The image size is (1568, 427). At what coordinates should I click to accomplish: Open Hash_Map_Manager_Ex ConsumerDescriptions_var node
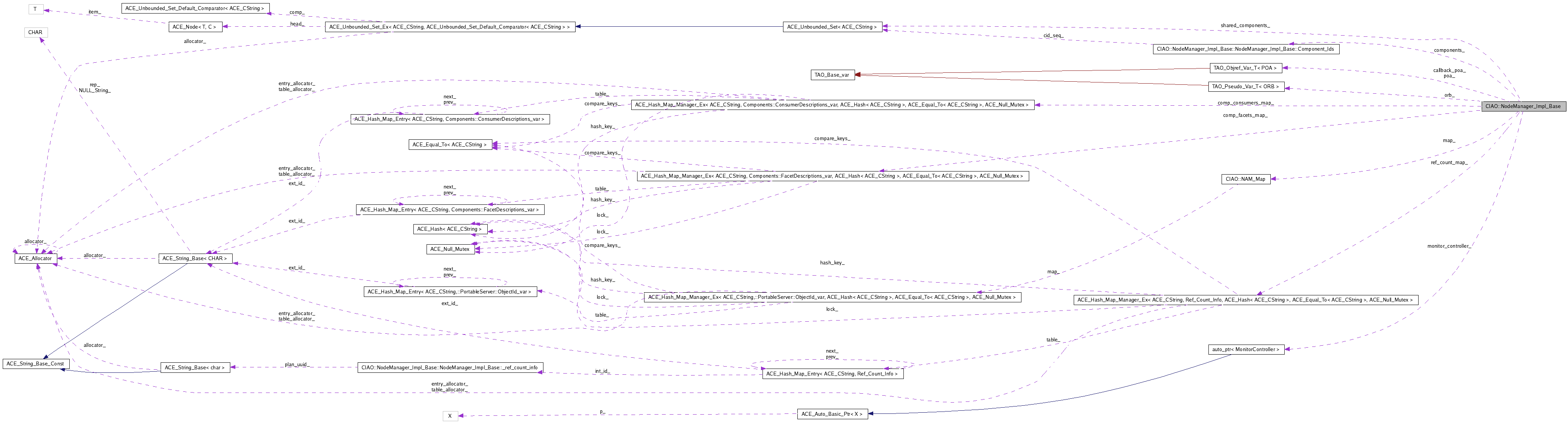click(832, 105)
